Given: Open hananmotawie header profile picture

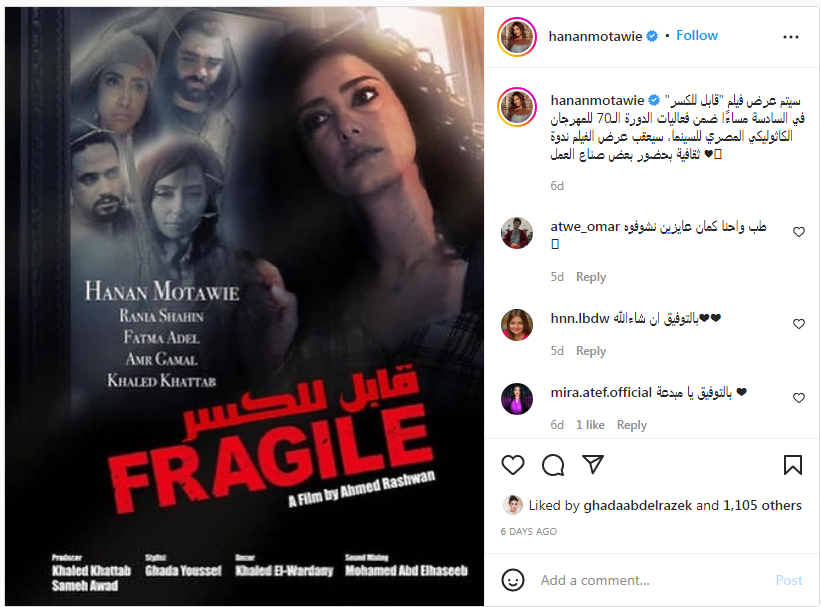Looking at the screenshot, I should tap(517, 37).
